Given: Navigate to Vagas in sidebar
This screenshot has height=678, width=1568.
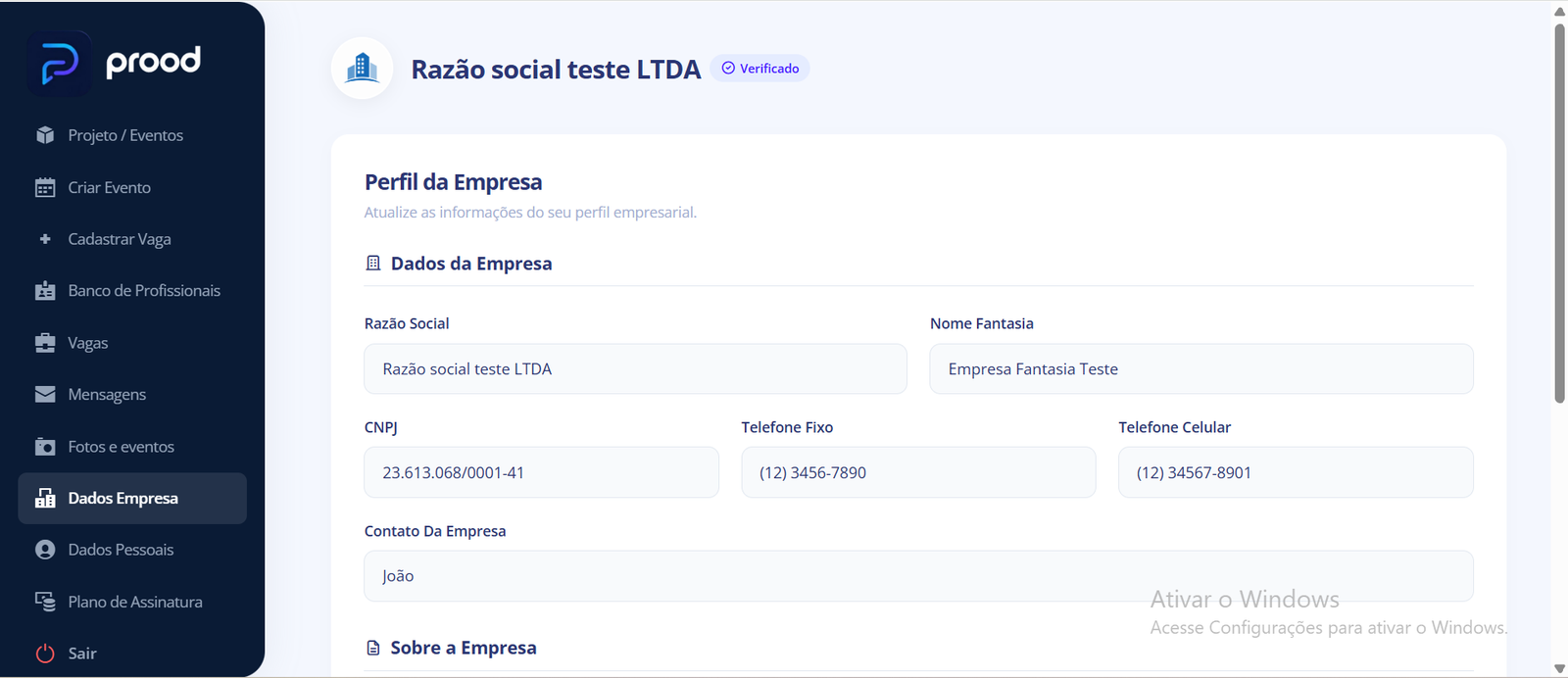Looking at the screenshot, I should 132,343.
